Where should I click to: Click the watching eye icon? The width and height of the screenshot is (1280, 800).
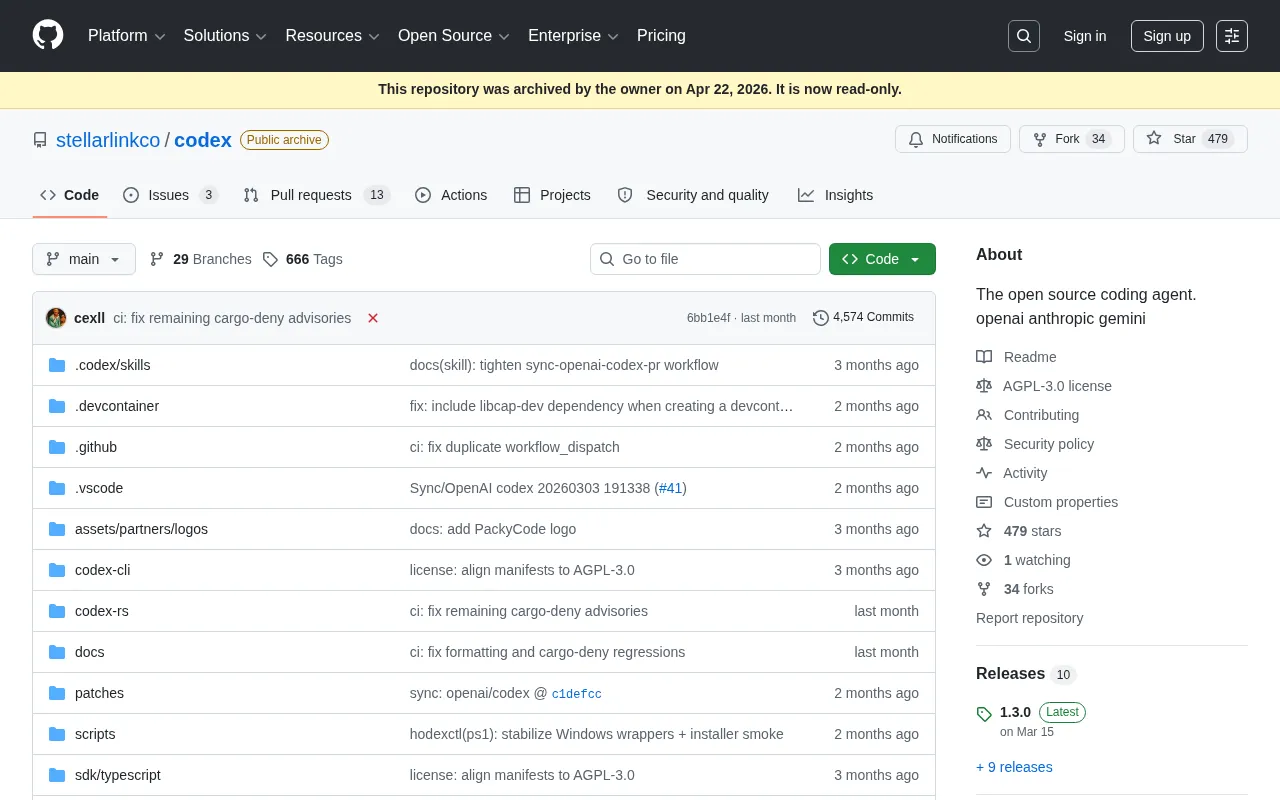click(984, 560)
